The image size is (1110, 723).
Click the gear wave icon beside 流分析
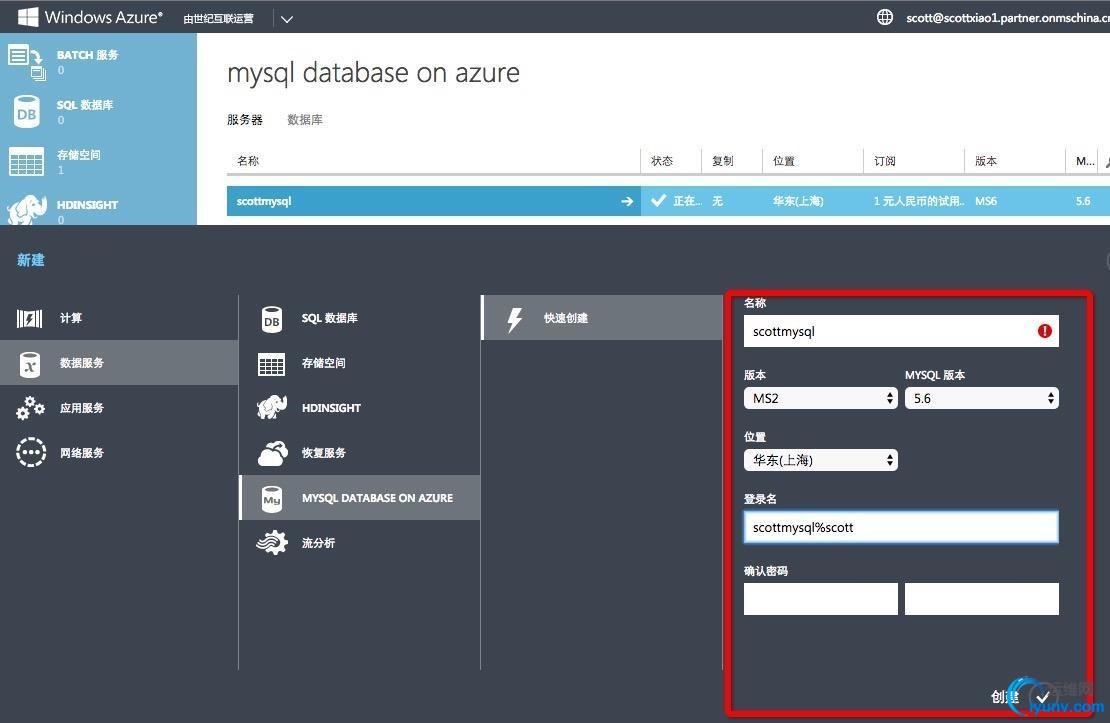pos(272,543)
